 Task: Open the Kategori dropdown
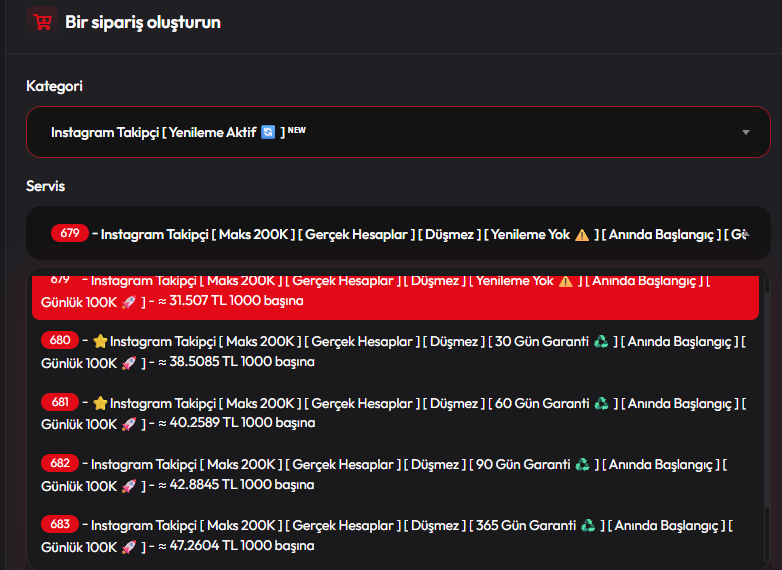[x=398, y=132]
